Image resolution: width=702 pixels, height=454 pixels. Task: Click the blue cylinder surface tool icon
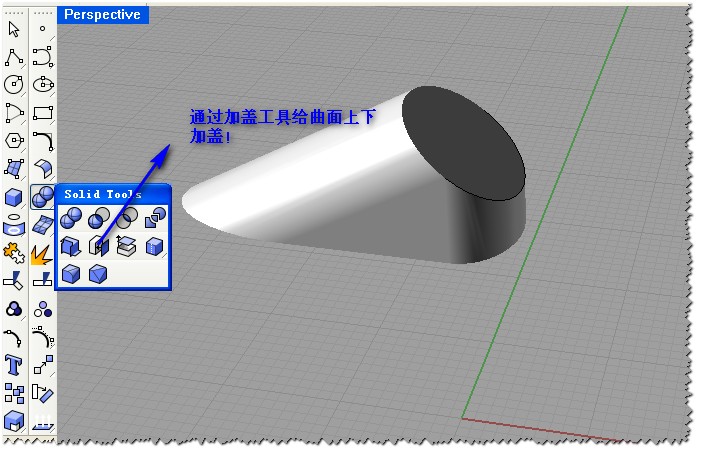[x=14, y=225]
